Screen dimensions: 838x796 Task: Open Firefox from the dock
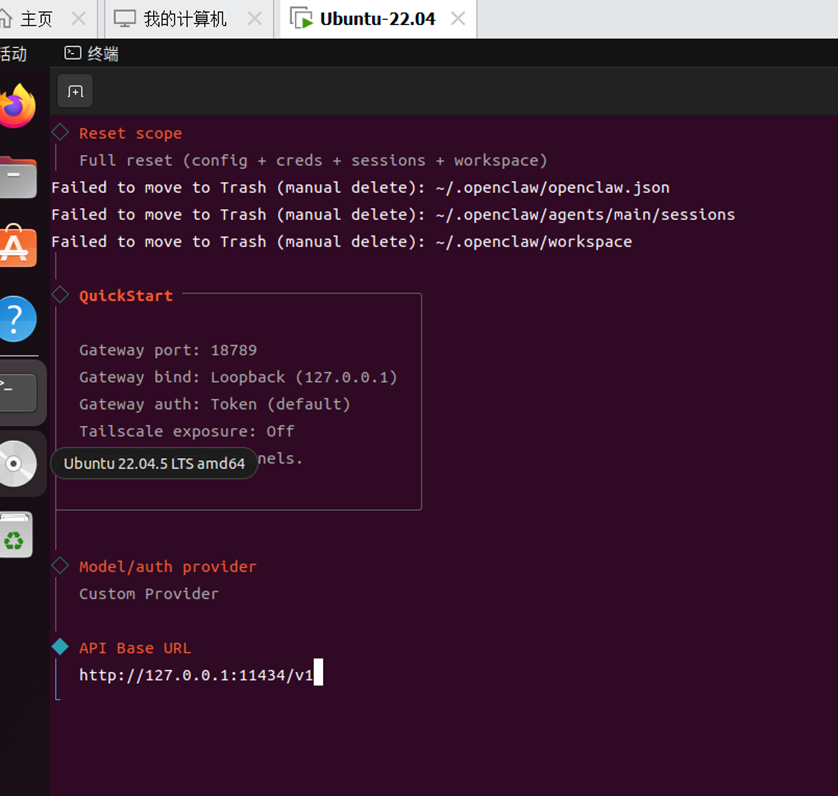tap(17, 106)
